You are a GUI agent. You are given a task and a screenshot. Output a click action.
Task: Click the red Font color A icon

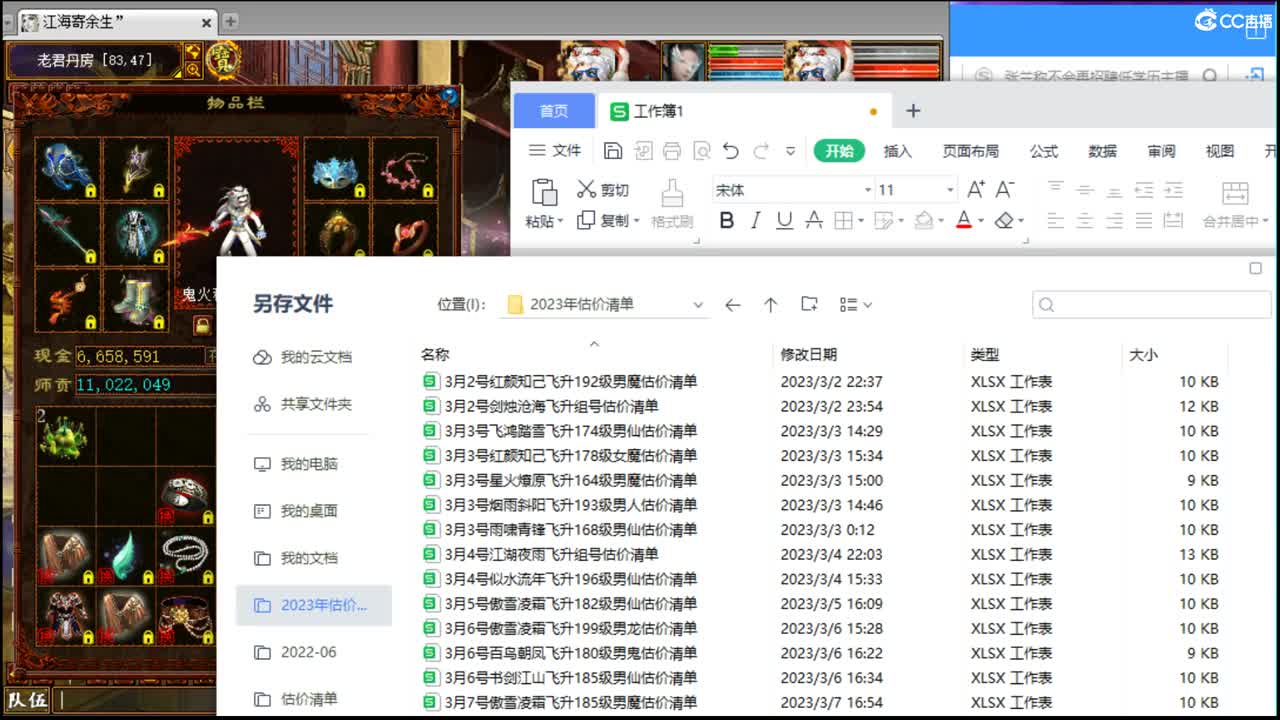(964, 221)
